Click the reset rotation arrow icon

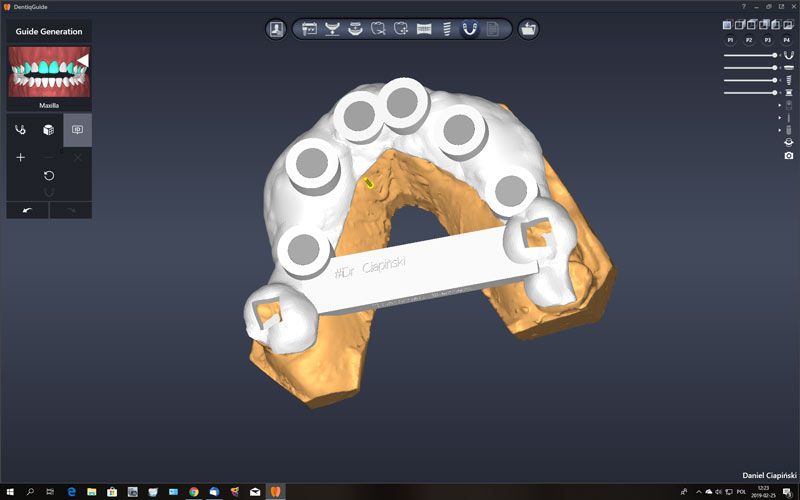point(49,175)
